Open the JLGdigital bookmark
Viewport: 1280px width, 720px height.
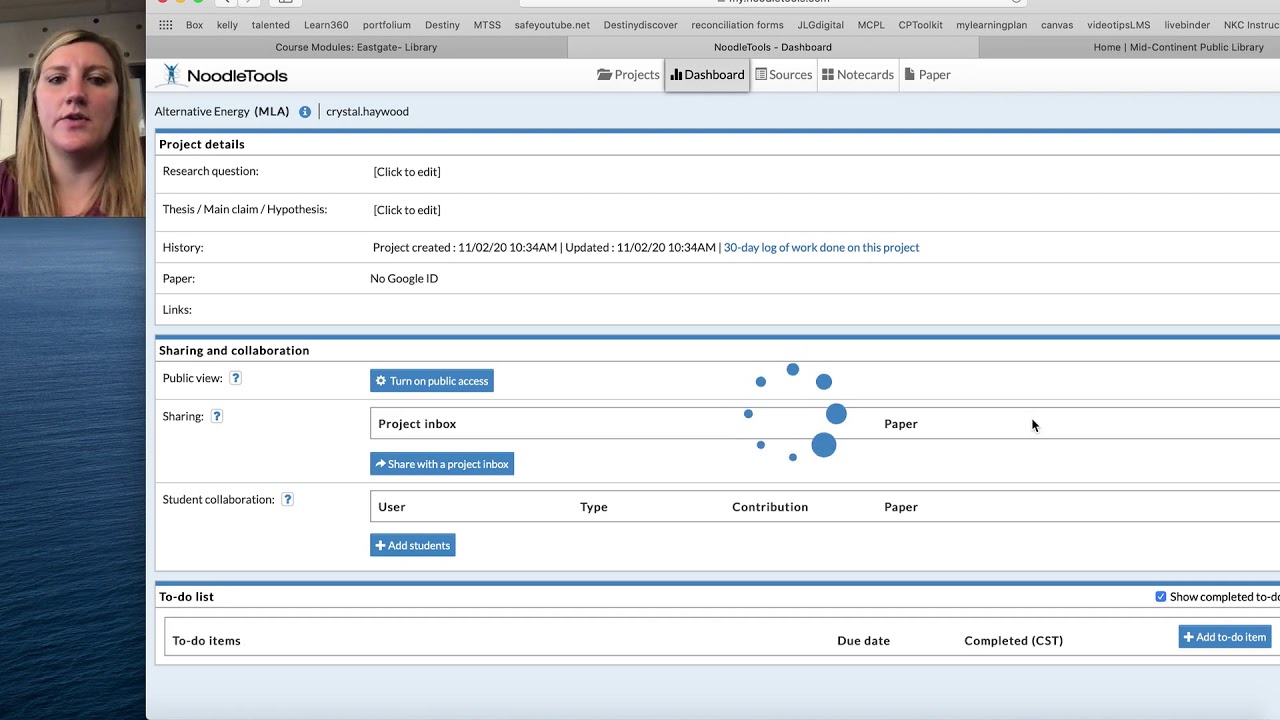coord(821,25)
